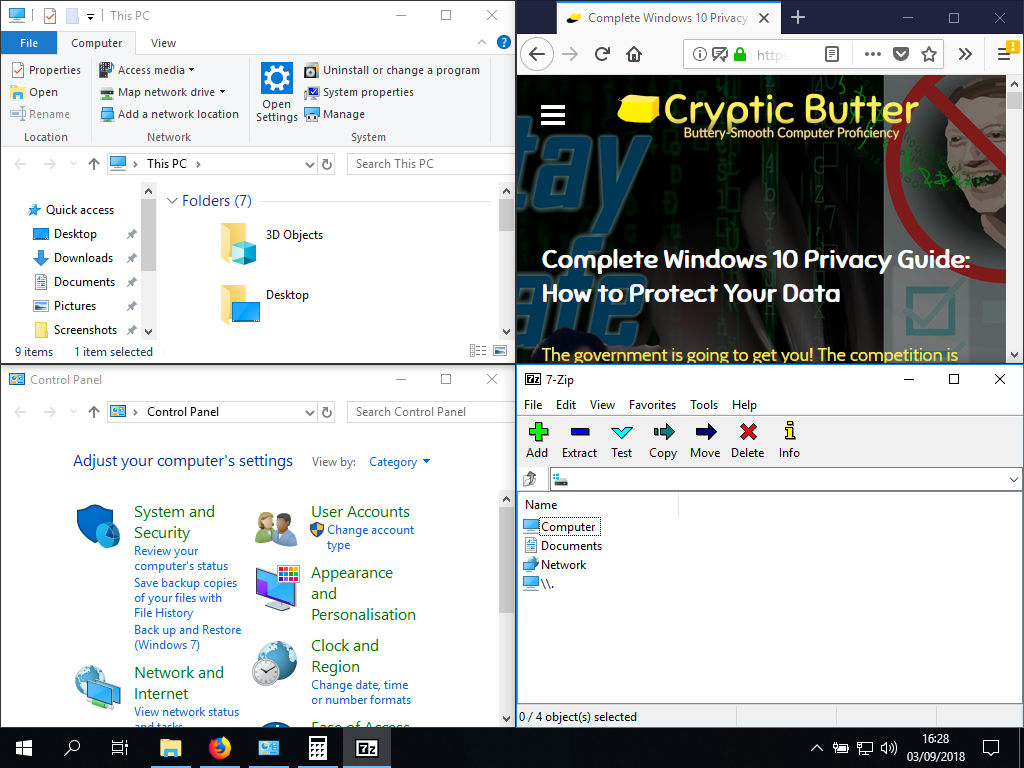Click inside the Search This PC field
This screenshot has width=1024, height=768.
pyautogui.click(x=428, y=163)
